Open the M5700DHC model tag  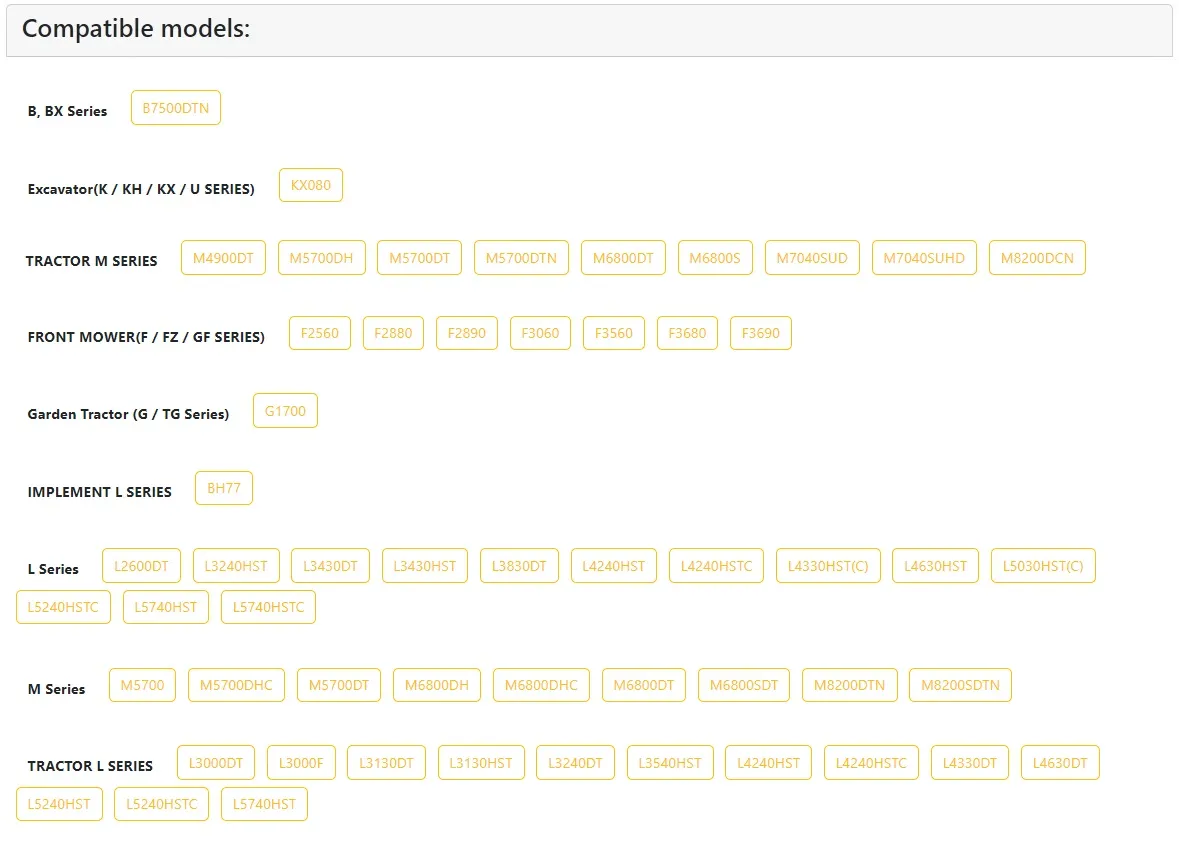[x=236, y=686]
